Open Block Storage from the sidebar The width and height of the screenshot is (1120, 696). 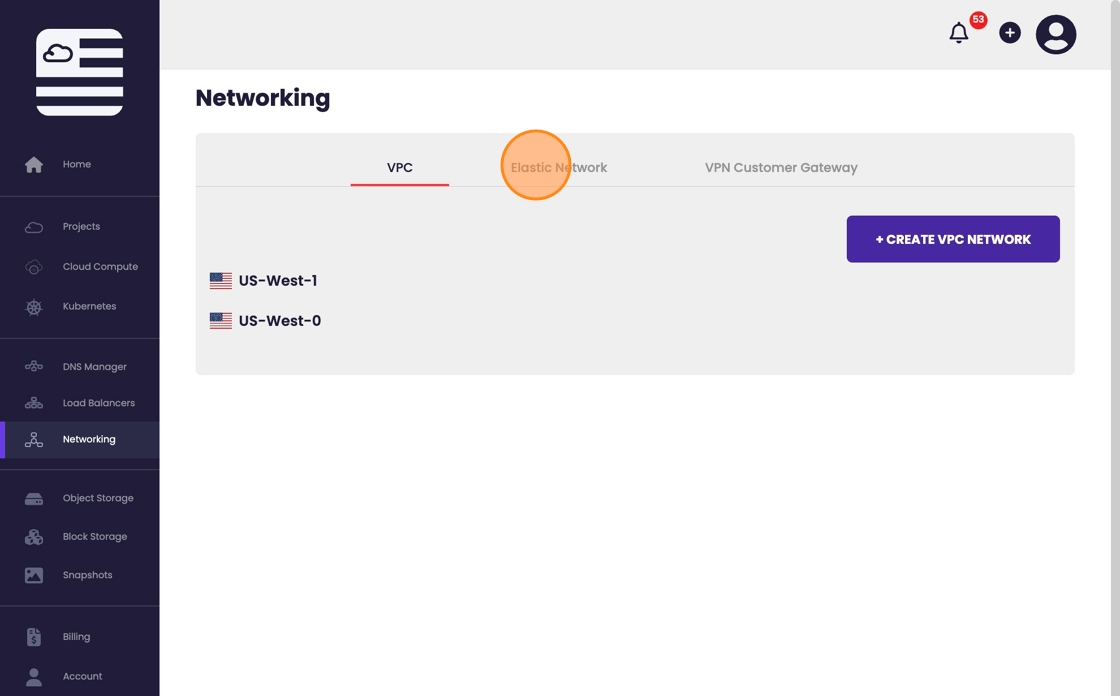(94, 537)
